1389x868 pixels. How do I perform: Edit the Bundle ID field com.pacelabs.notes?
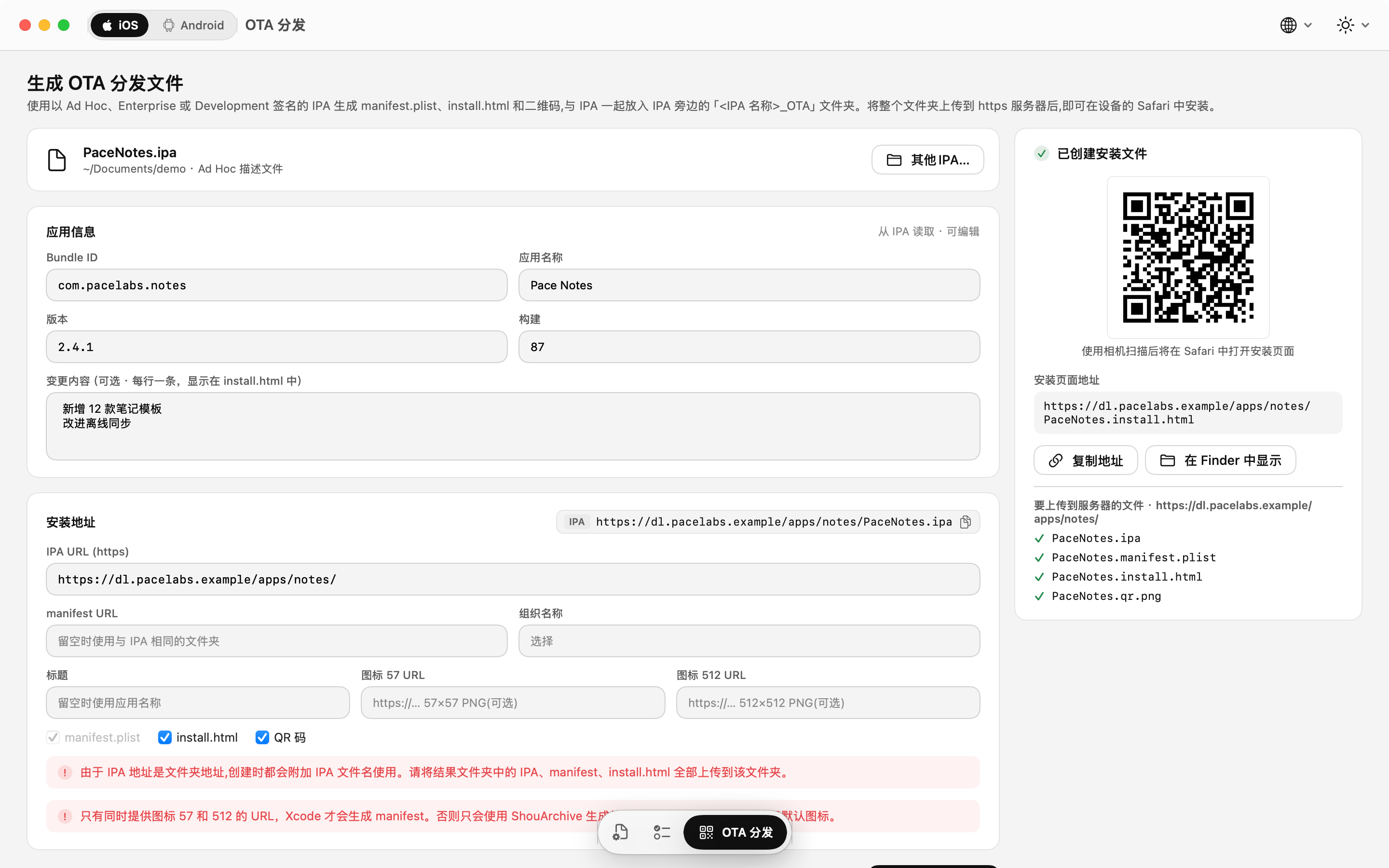277,285
